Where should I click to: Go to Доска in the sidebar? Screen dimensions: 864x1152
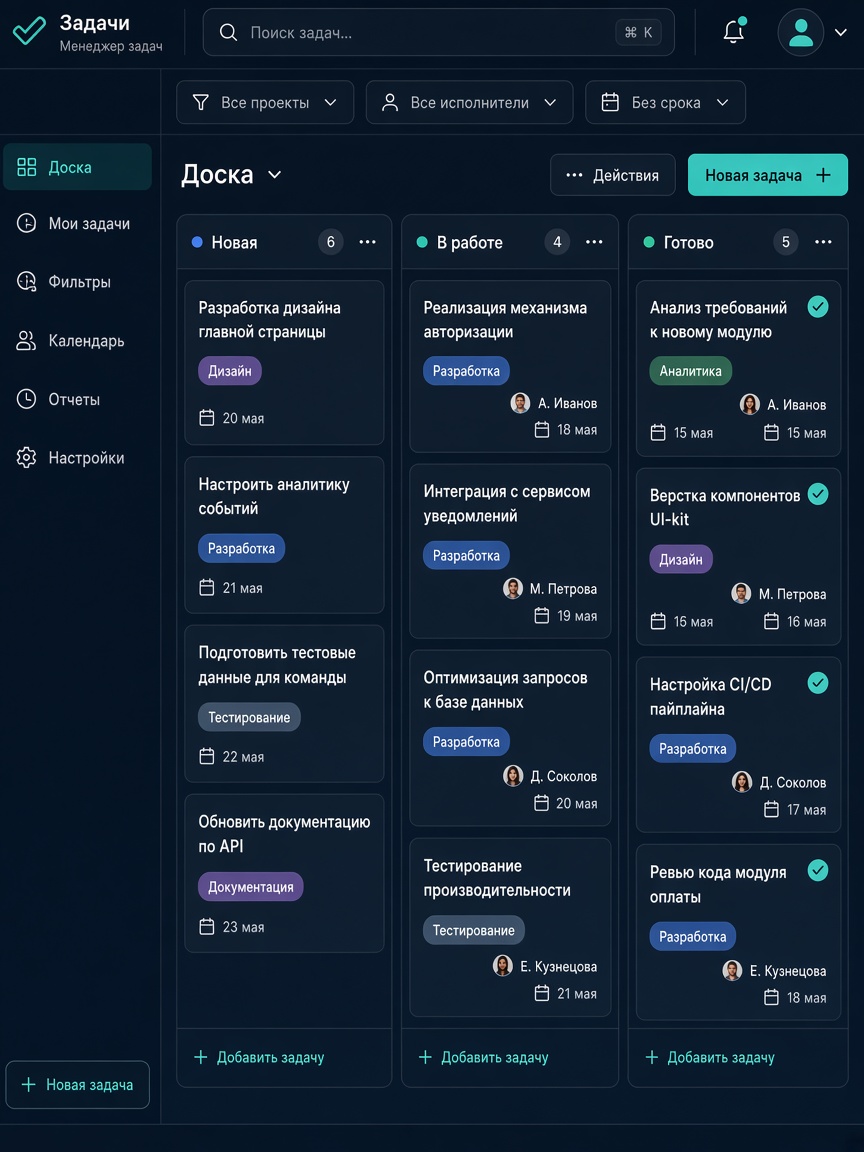[77, 167]
